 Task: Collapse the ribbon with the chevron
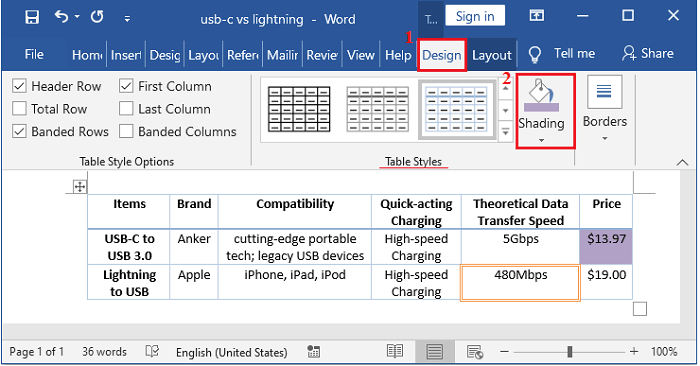(x=682, y=162)
